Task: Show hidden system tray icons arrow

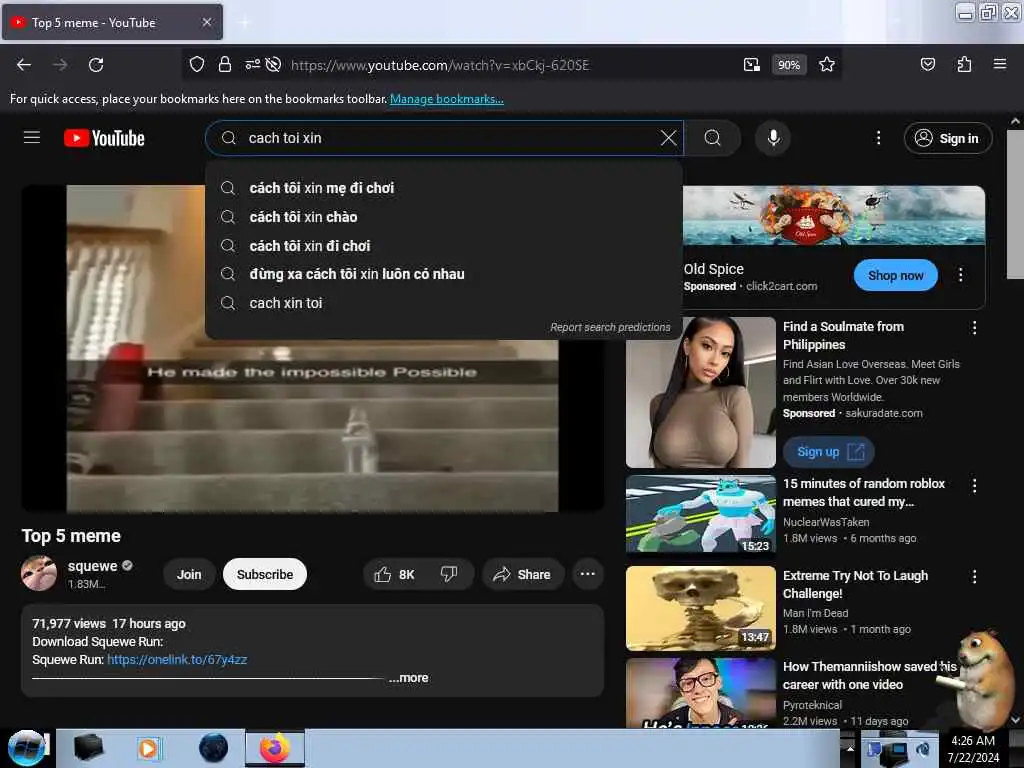Action: [850, 748]
